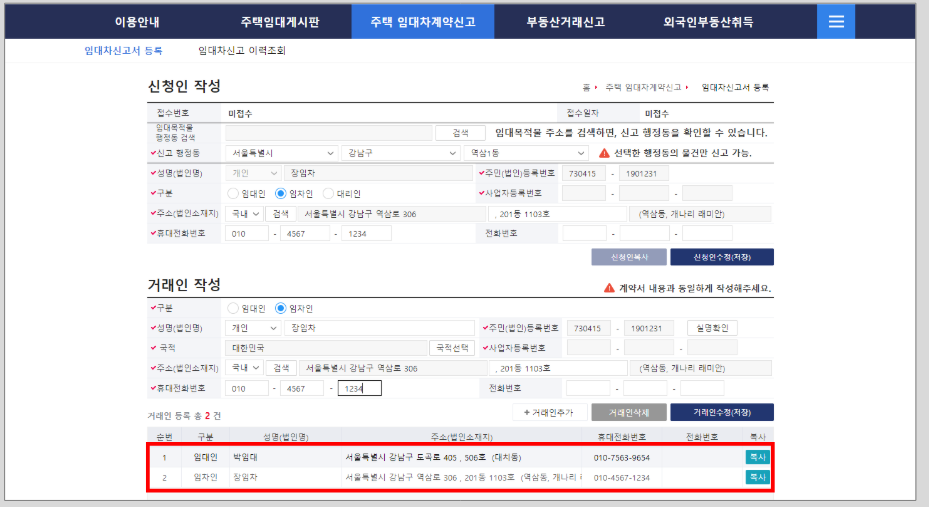Click warning icon beside 계약서 내용과 동일하게

tap(608, 288)
